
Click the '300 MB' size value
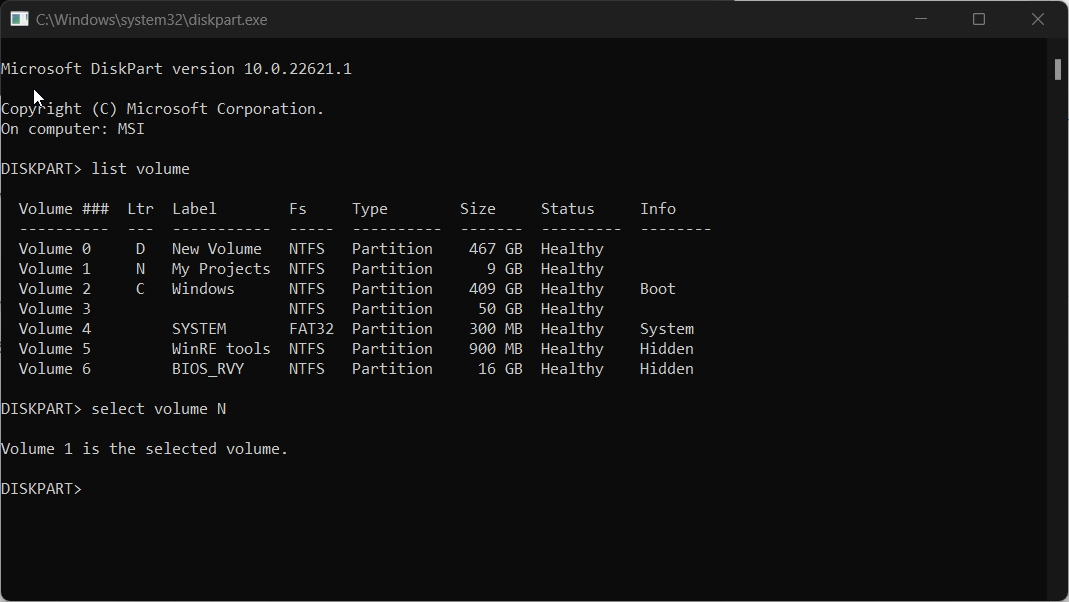(x=496, y=329)
